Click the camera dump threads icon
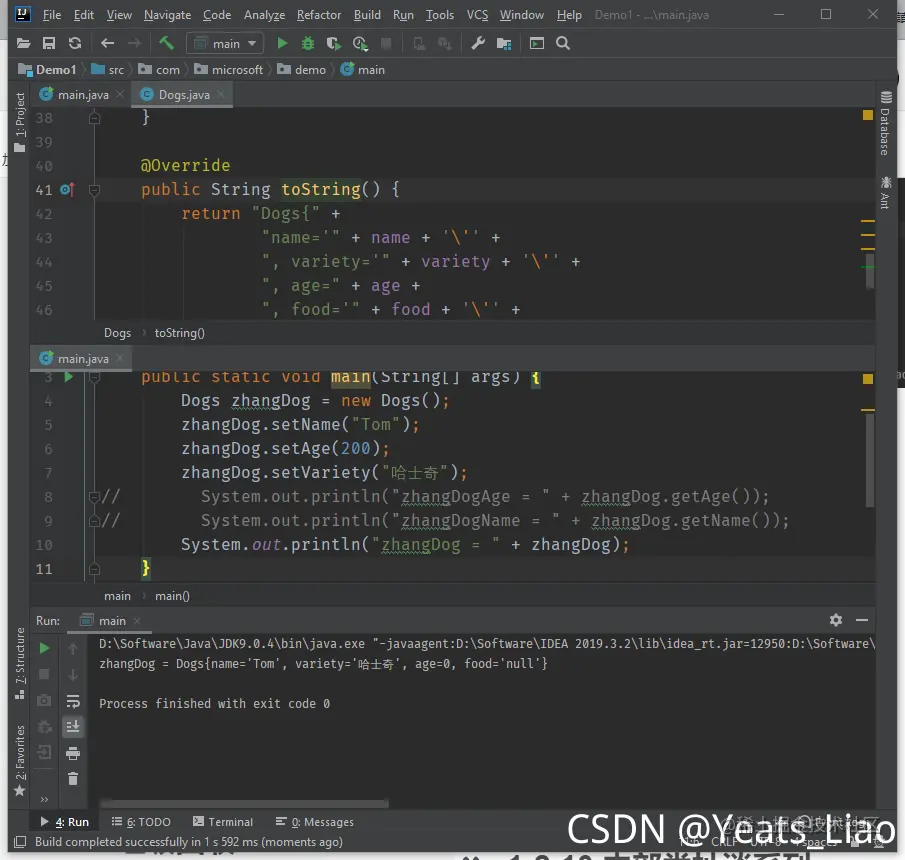Screen dimensions: 905x860 (x=44, y=700)
